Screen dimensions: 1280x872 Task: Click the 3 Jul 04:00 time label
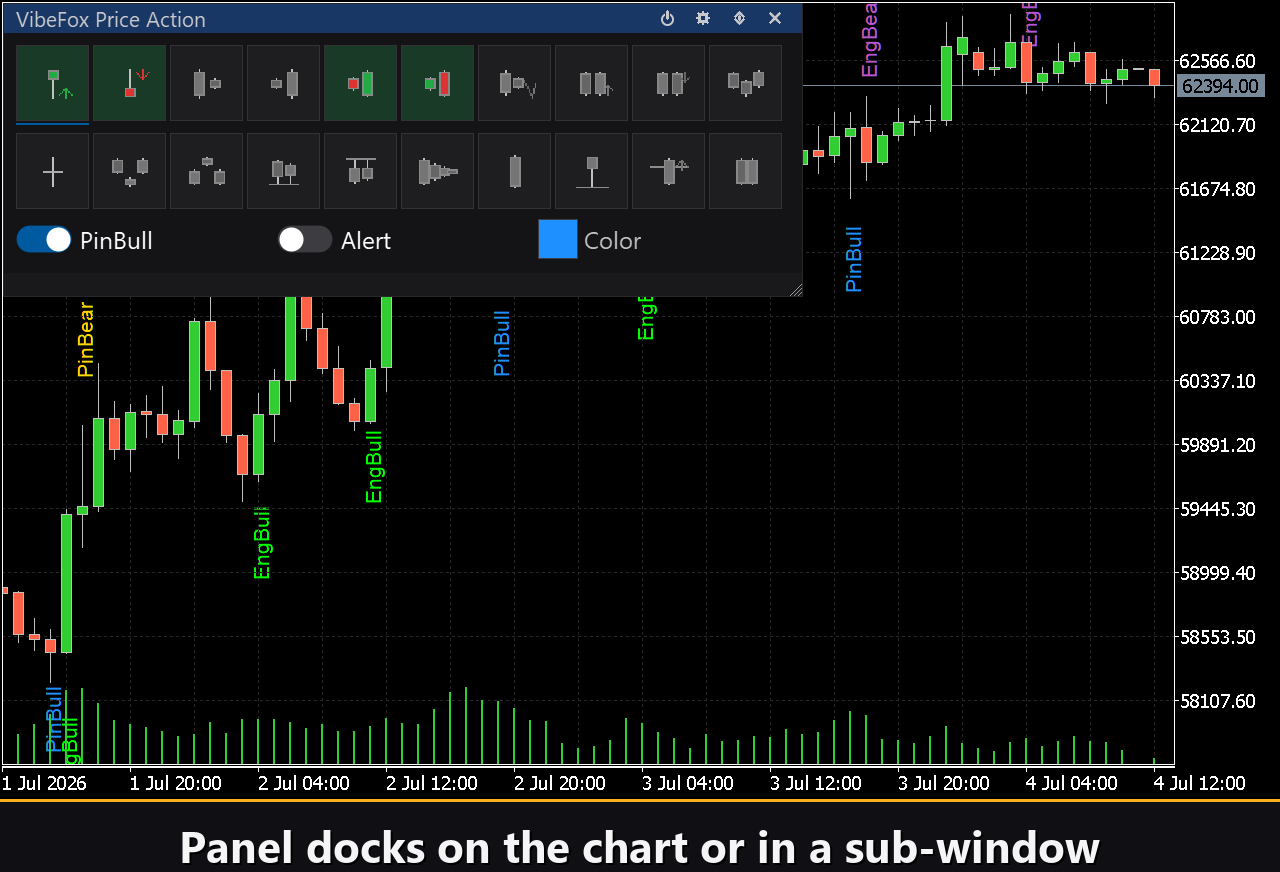[x=688, y=783]
